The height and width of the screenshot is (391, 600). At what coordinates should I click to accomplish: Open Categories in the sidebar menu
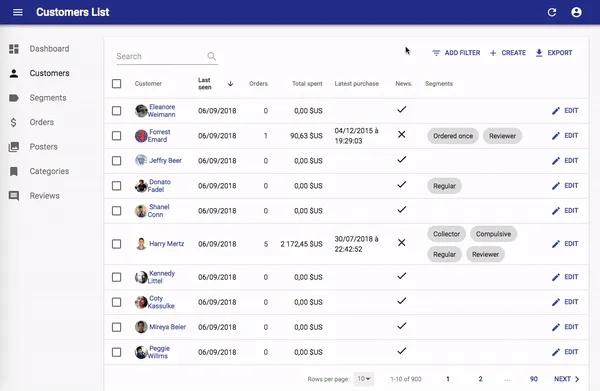coord(49,171)
